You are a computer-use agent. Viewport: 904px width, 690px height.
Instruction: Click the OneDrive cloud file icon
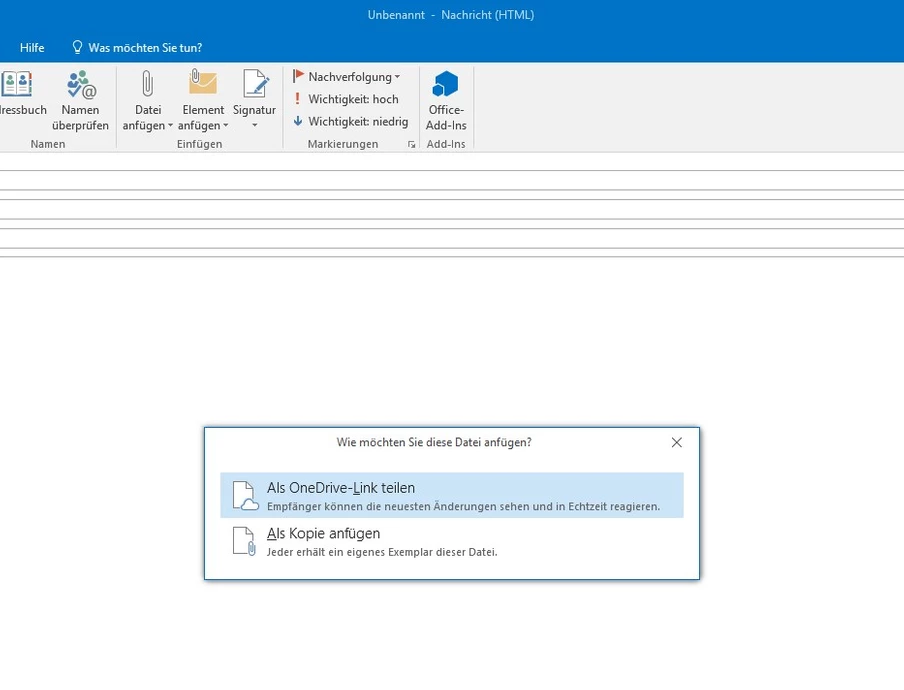click(x=245, y=496)
